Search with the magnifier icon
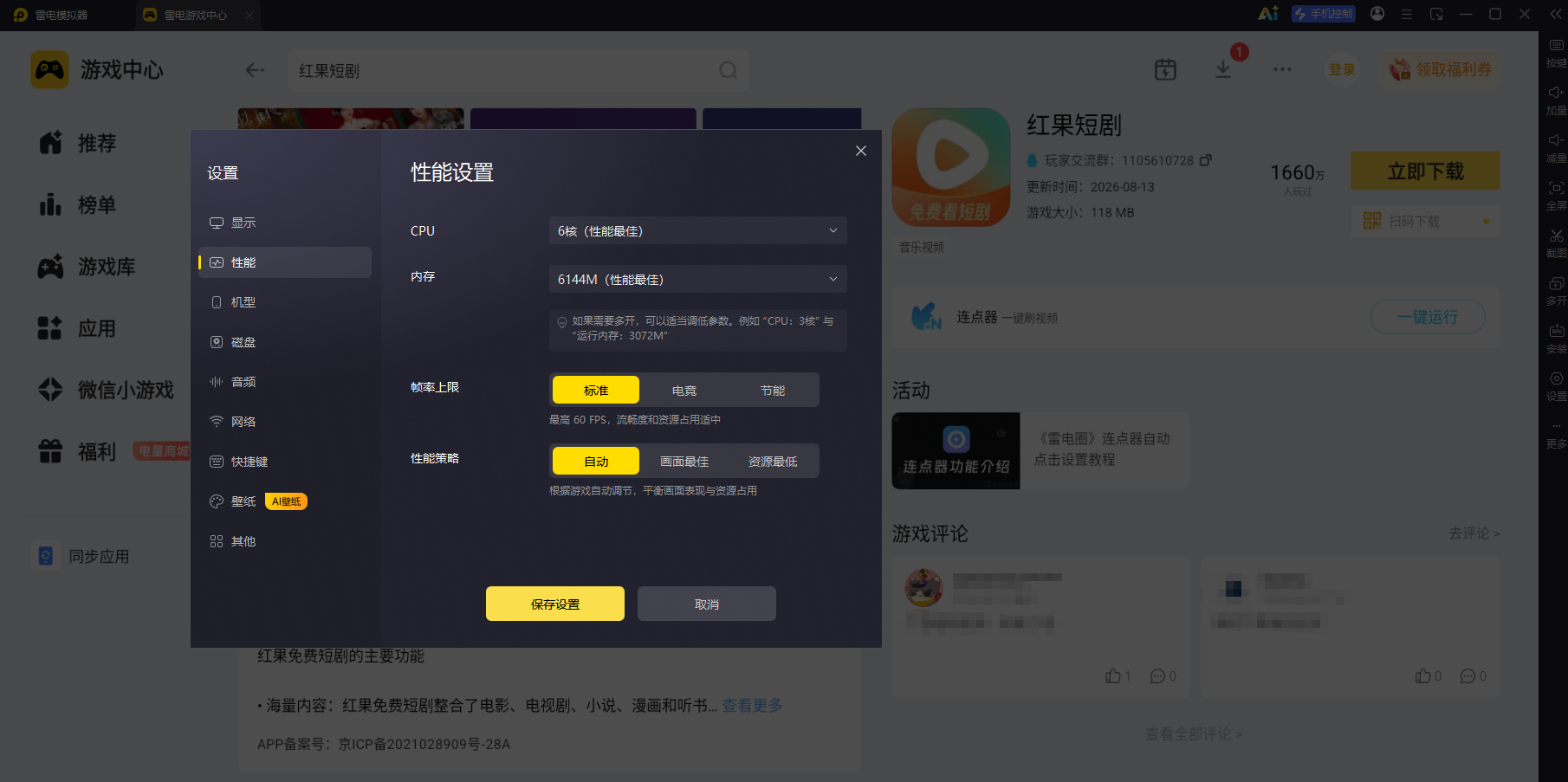 click(x=729, y=70)
